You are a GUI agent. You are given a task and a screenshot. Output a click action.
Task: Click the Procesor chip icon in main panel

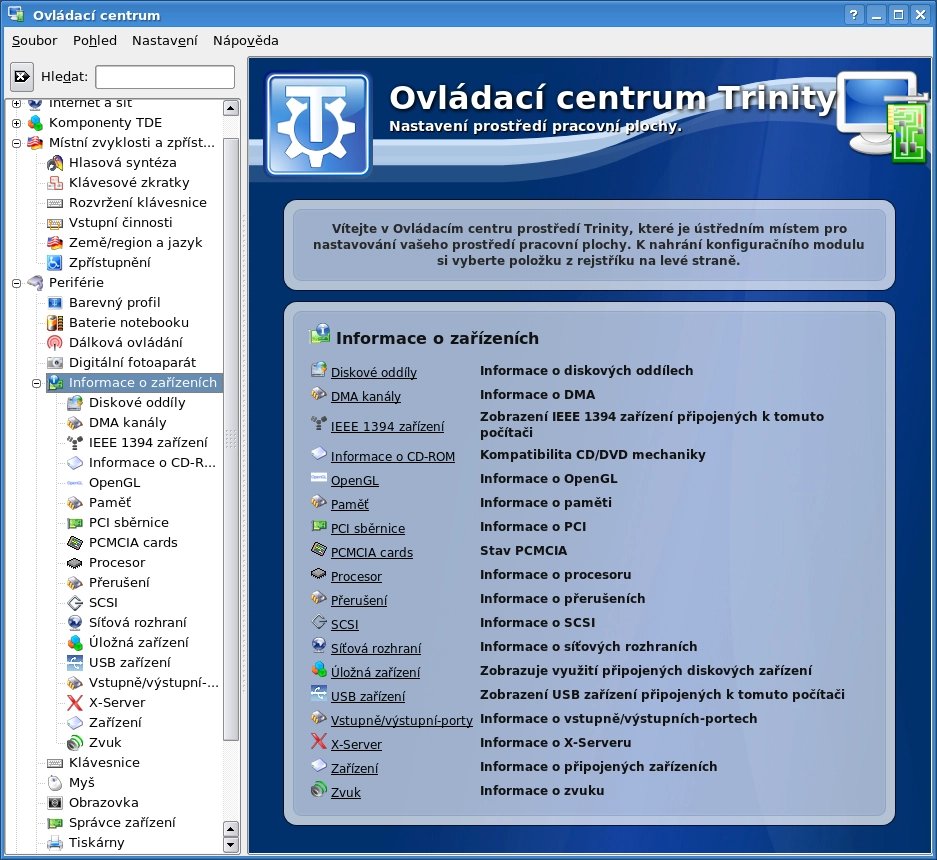(319, 574)
